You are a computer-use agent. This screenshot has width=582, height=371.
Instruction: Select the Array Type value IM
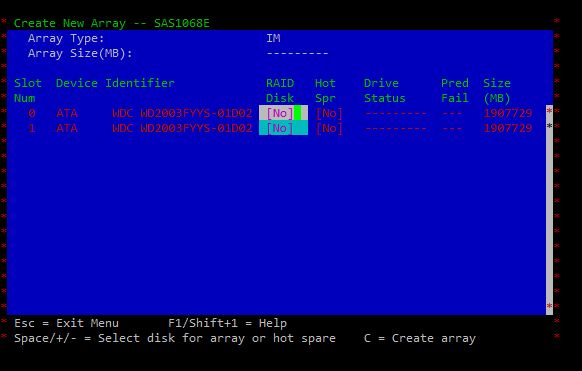[x=273, y=38]
